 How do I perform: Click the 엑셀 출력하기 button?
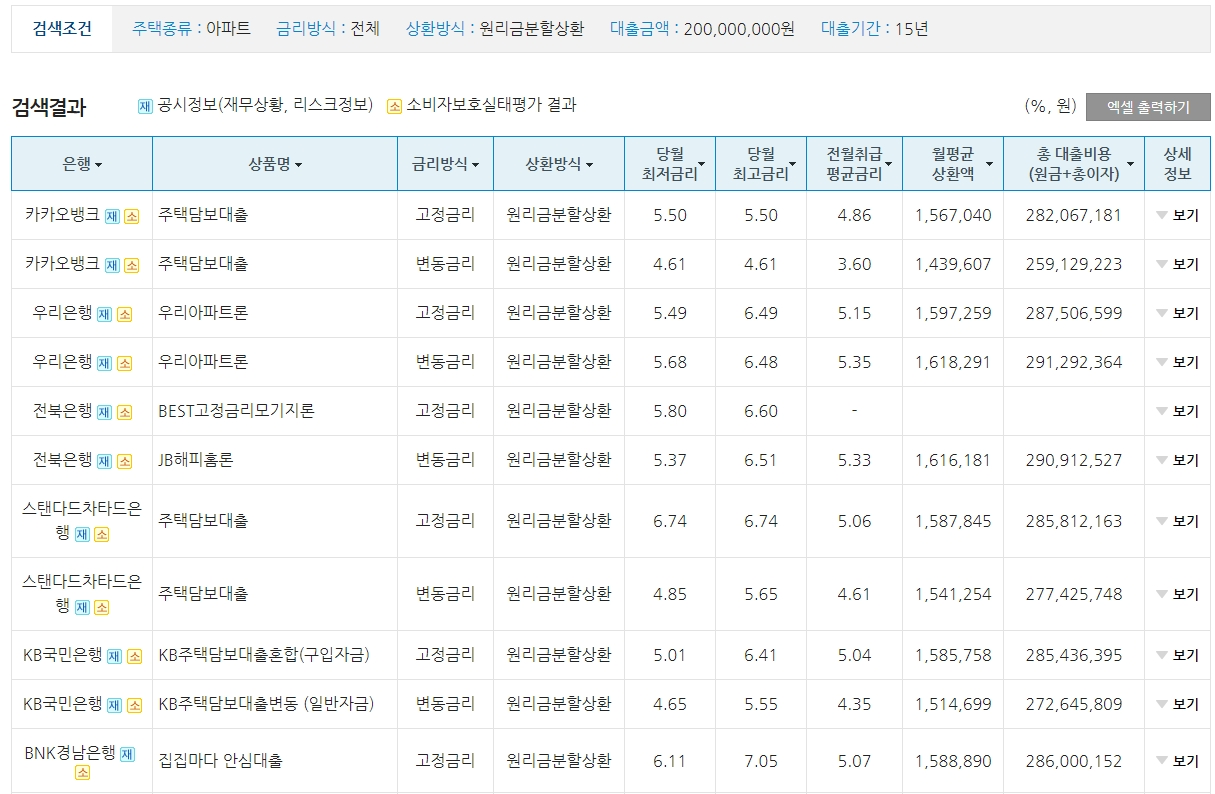(1148, 107)
